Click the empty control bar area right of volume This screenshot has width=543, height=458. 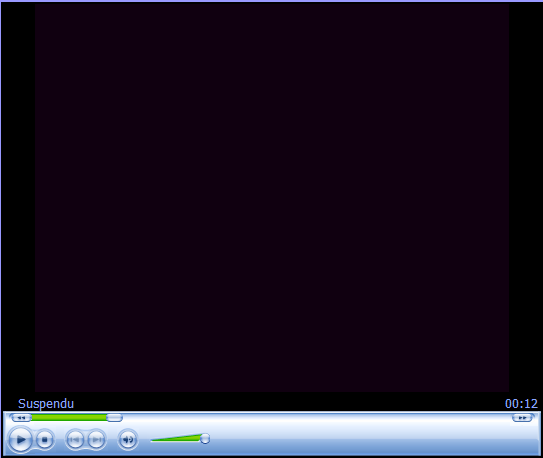click(374, 439)
